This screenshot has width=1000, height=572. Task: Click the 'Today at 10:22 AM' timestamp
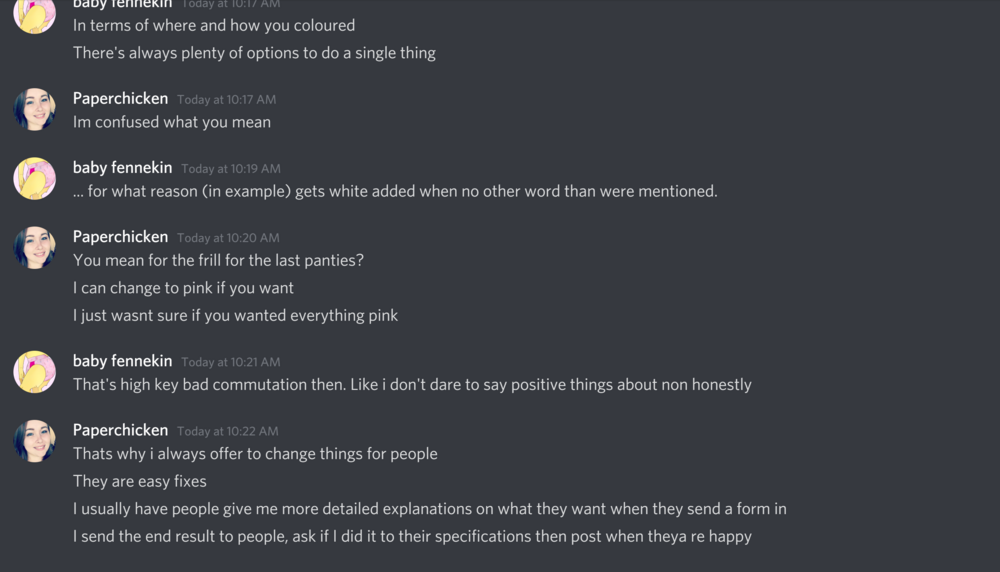[x=228, y=431]
